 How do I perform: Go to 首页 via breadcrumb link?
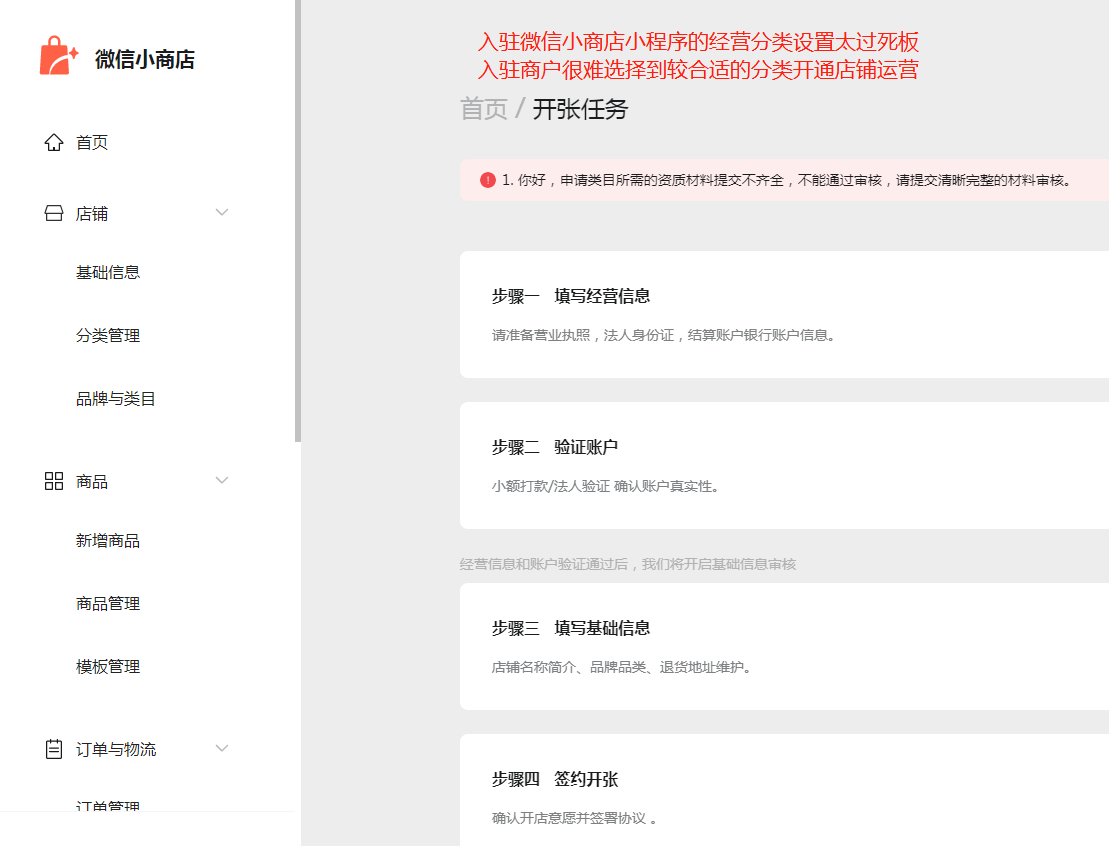(x=484, y=109)
